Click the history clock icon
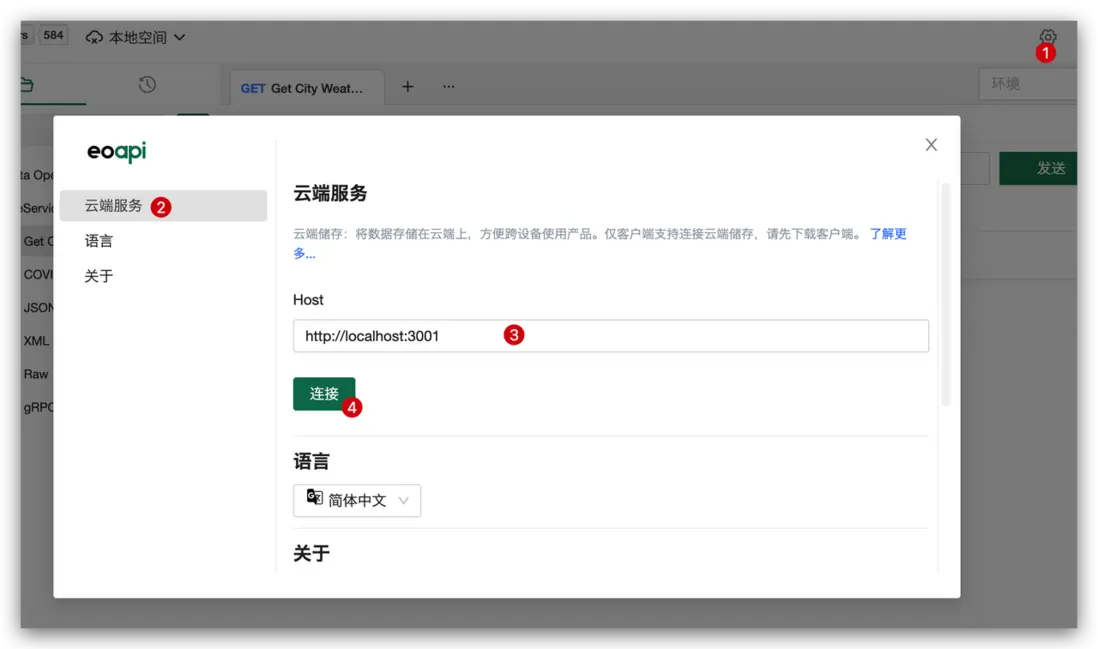 (147, 85)
